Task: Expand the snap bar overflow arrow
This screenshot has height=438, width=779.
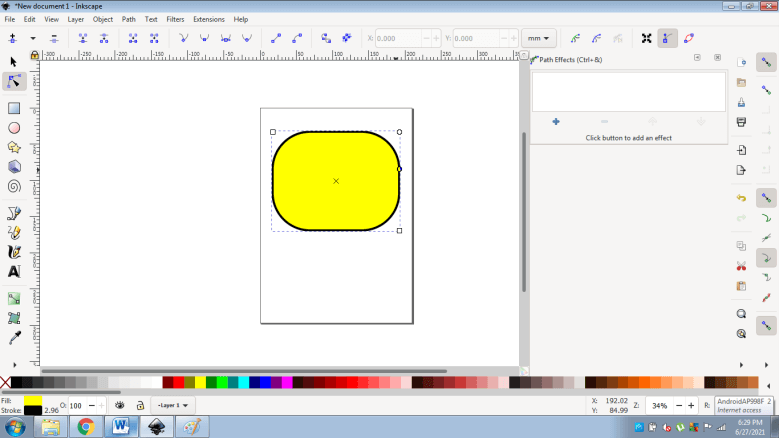Action: 767,365
